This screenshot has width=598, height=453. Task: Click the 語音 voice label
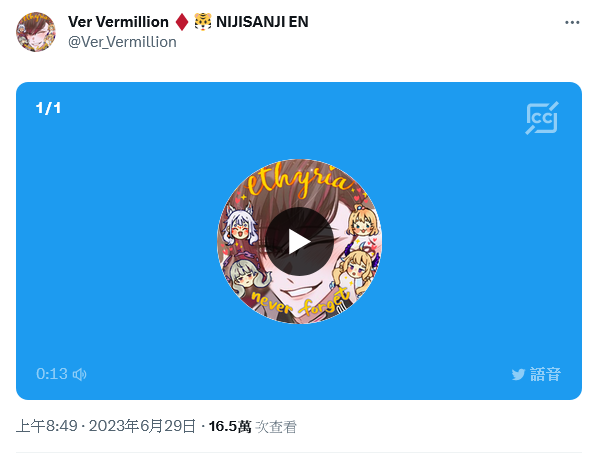[545, 374]
